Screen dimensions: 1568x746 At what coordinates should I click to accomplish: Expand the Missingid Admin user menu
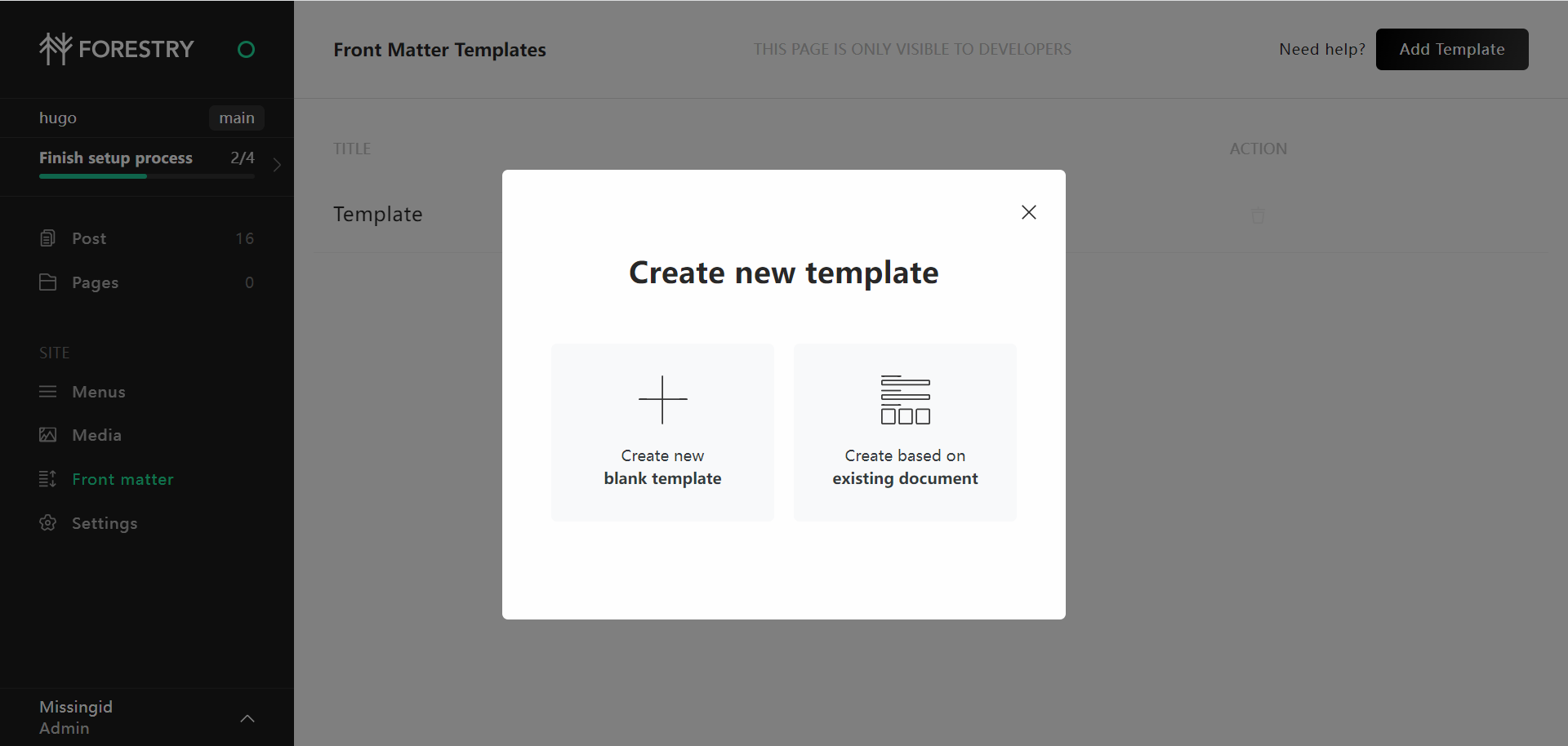(x=247, y=718)
